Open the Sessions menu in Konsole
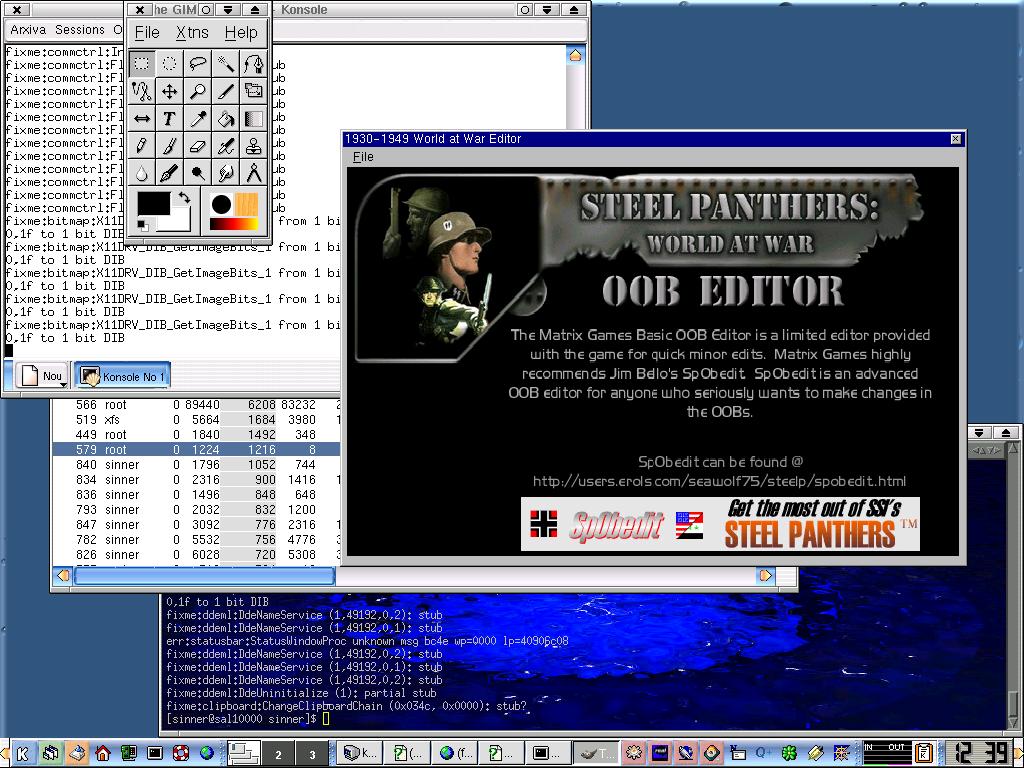 (x=79, y=30)
